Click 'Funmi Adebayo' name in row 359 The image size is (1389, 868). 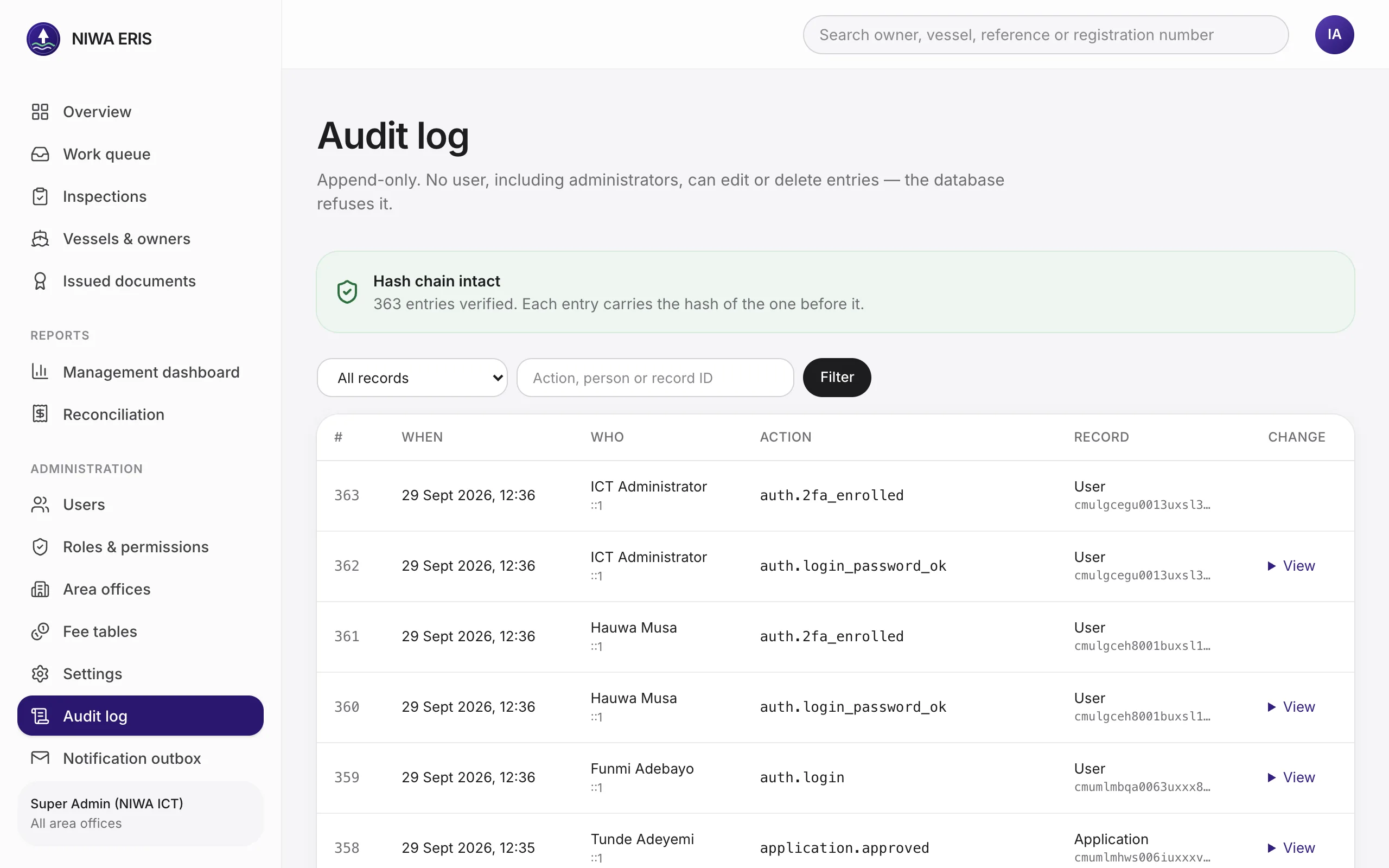(642, 769)
